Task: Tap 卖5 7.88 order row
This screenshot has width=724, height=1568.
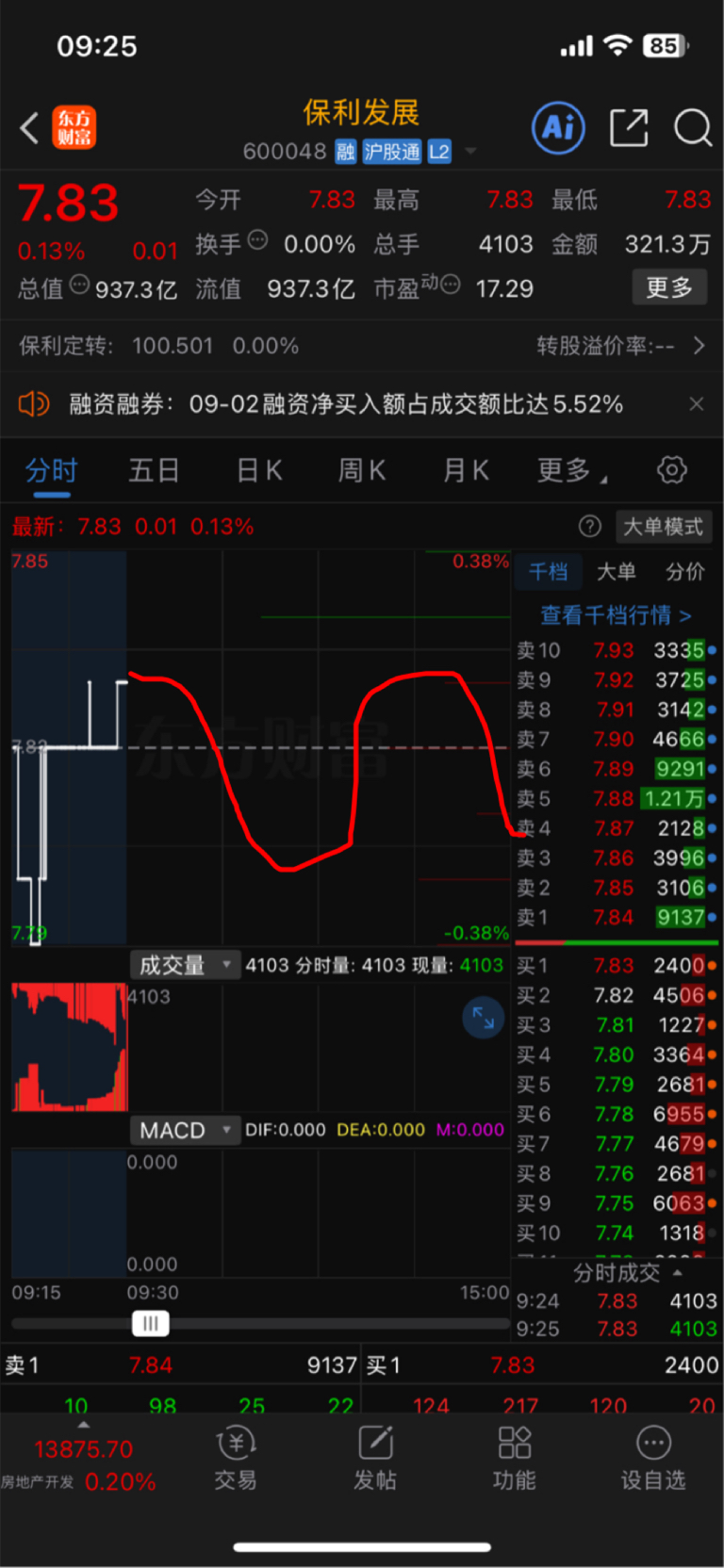Action: tap(617, 798)
